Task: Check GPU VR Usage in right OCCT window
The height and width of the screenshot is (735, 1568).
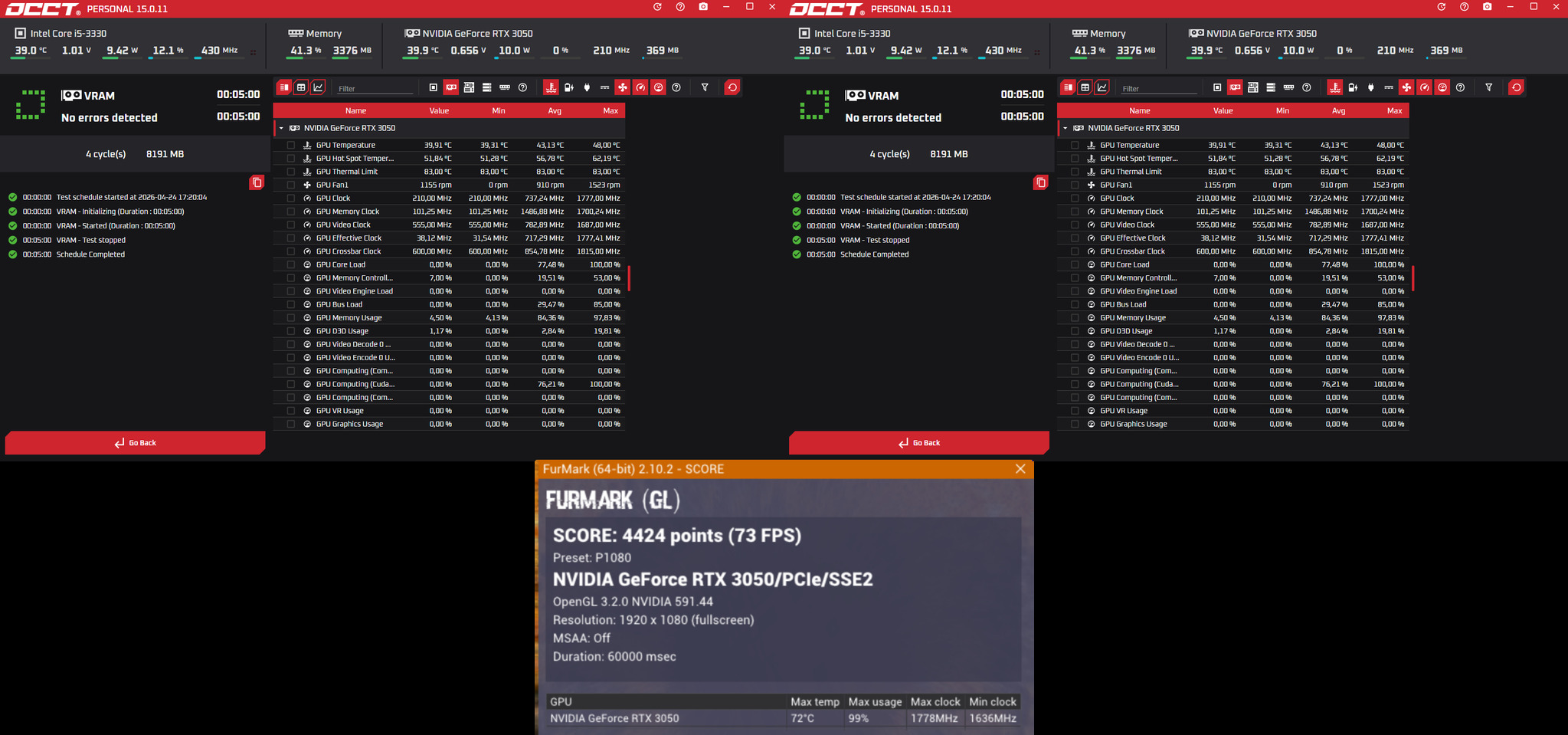Action: (1075, 411)
